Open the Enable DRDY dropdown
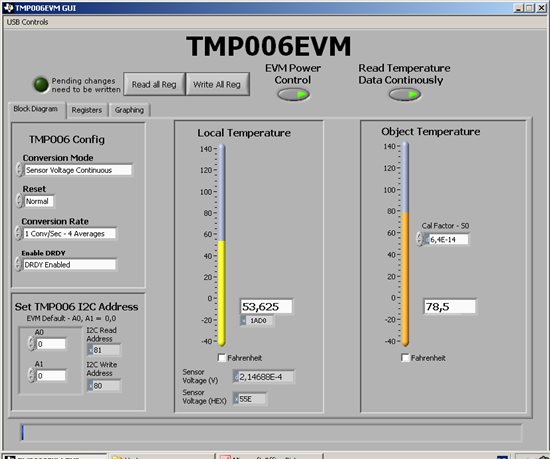This screenshot has width=550, height=459. [69, 265]
